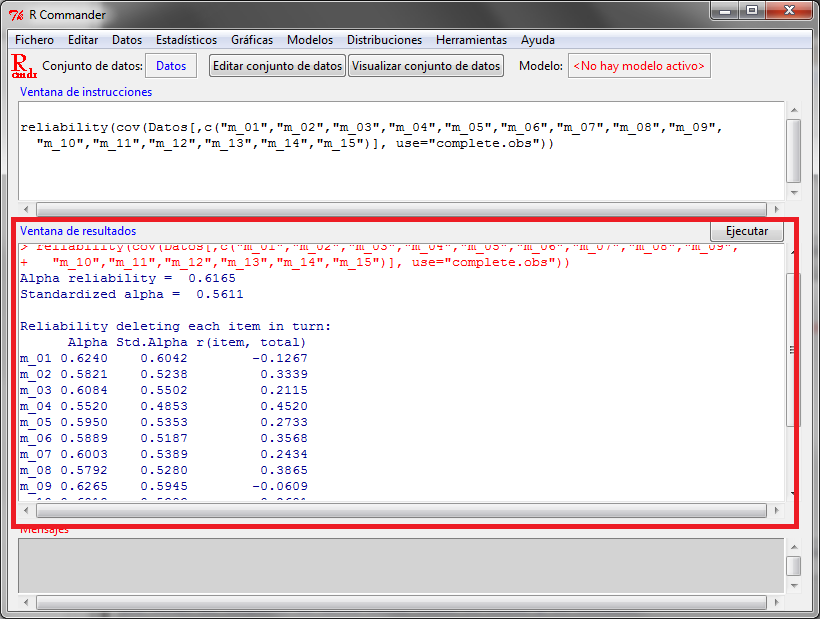Click the instructions scroll right arrow

[776, 209]
